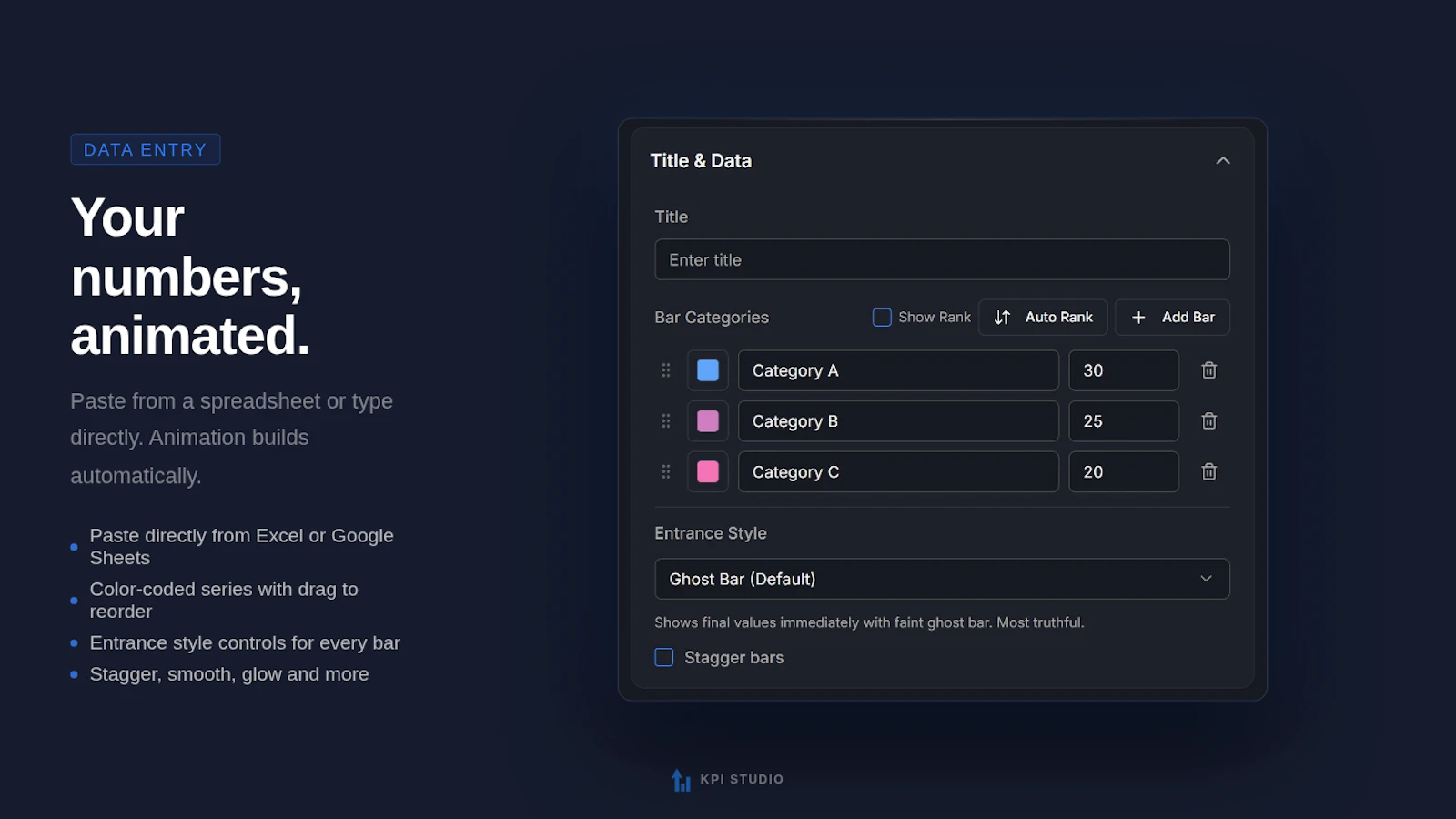Viewport: 1456px width, 819px height.
Task: Click inside the Enter title field
Action: (942, 259)
